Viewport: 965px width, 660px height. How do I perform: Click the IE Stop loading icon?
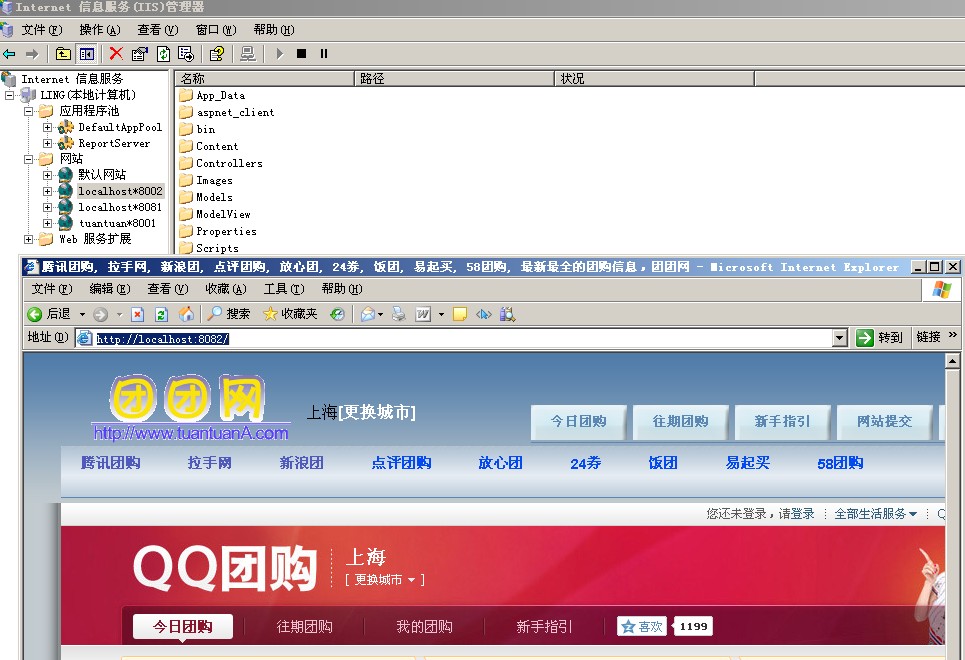point(138,315)
